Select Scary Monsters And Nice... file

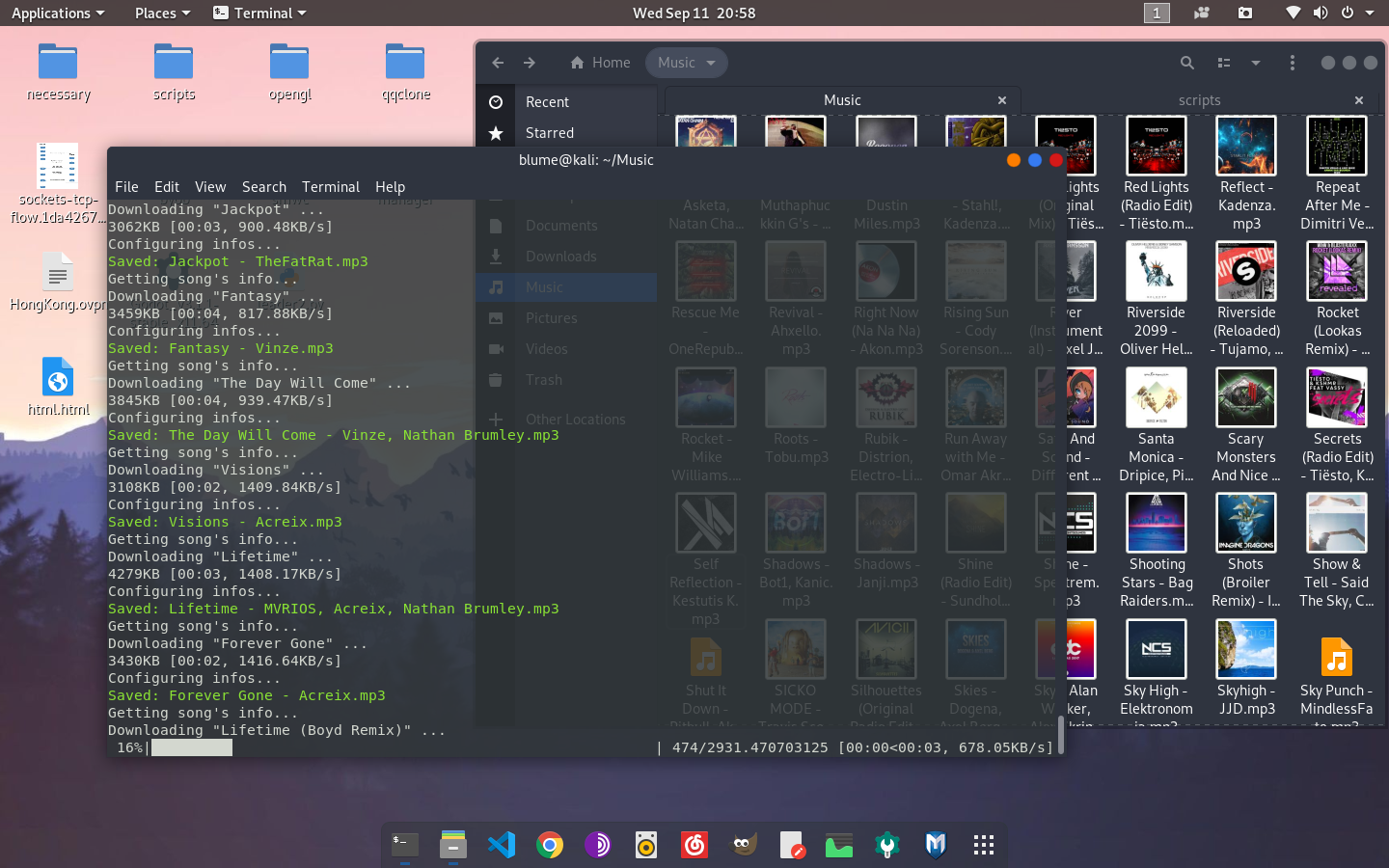[1246, 425]
